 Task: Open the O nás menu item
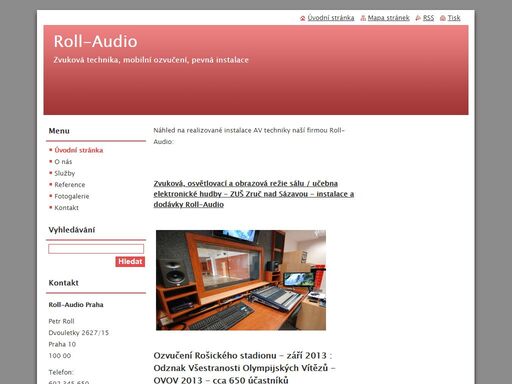pyautogui.click(x=63, y=162)
